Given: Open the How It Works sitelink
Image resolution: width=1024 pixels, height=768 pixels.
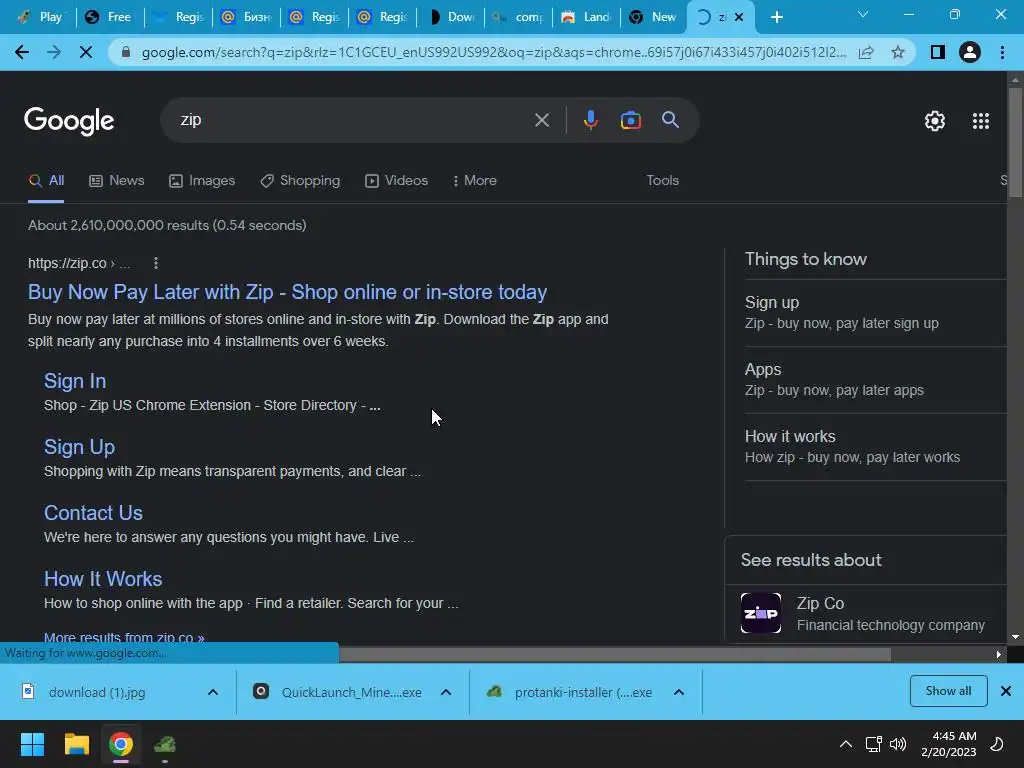Looking at the screenshot, I should pos(103,579).
